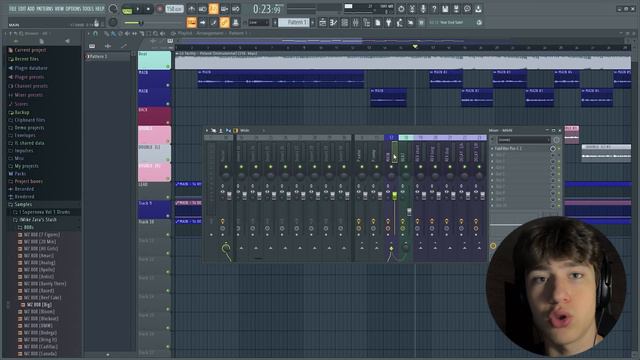Click the time display 0:23:99
The height and width of the screenshot is (360, 640).
[x=267, y=9]
